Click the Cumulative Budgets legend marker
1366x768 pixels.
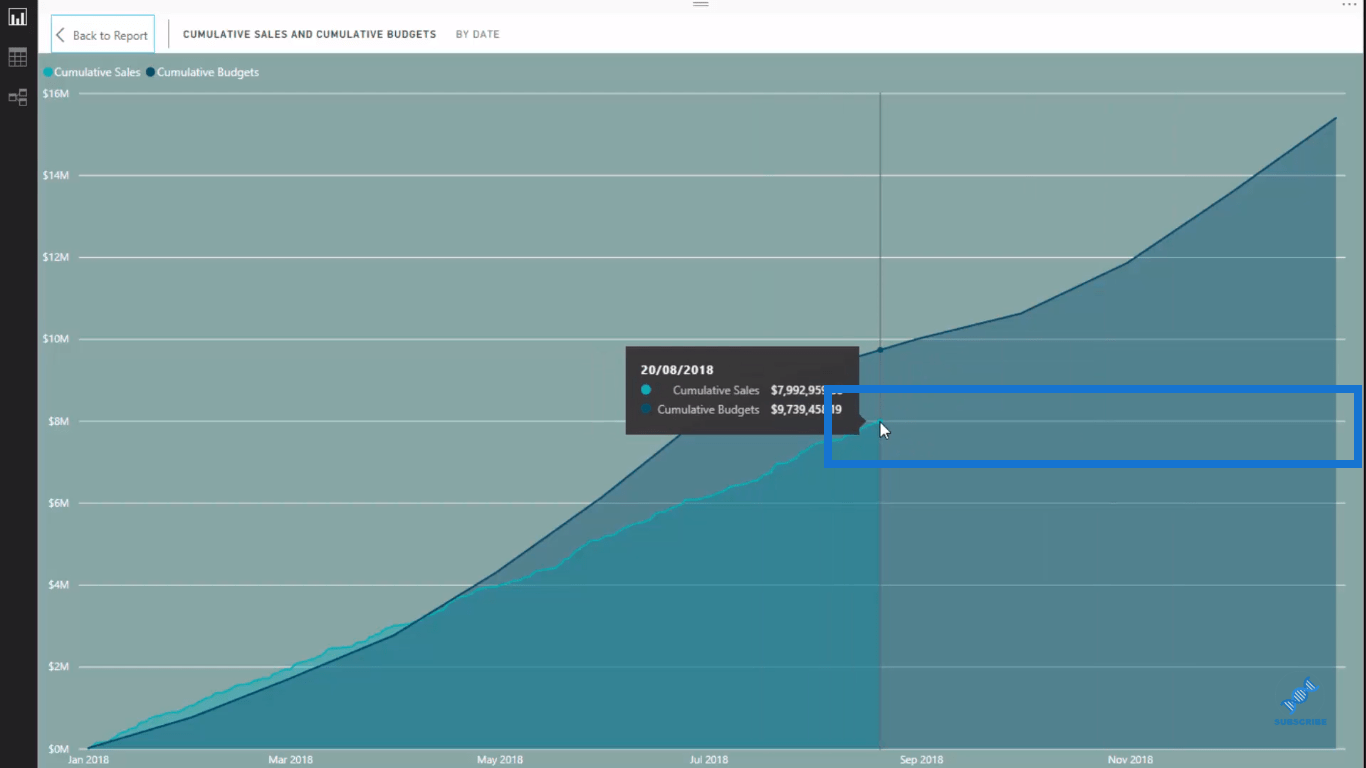(151, 72)
